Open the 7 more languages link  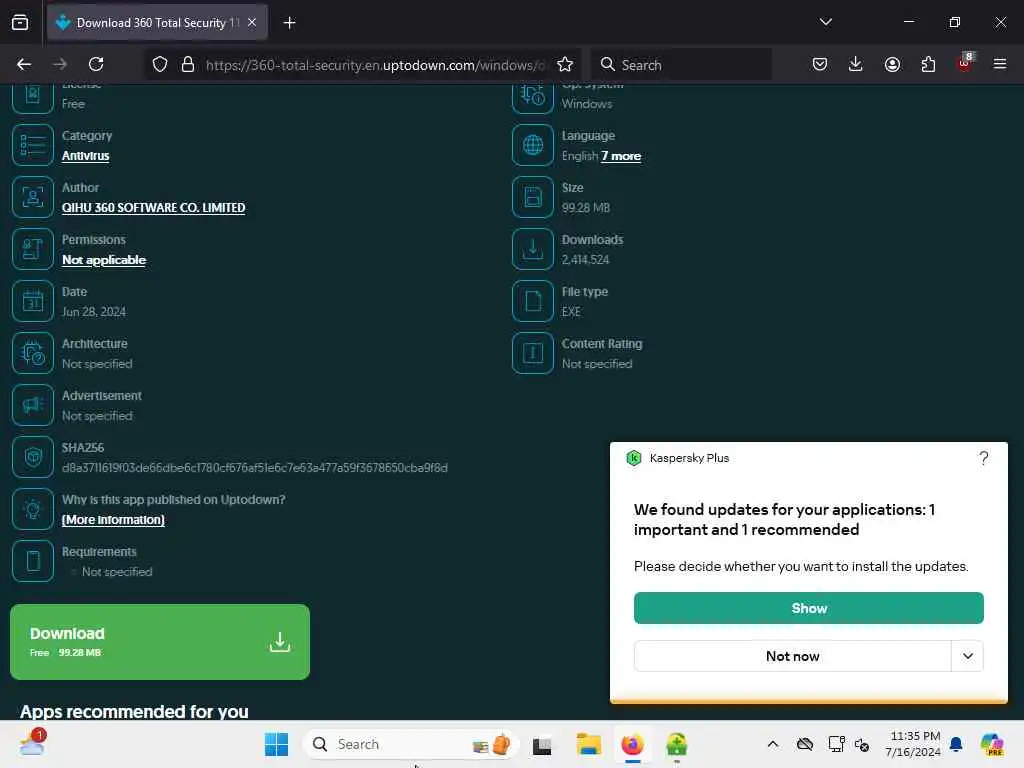(x=621, y=156)
